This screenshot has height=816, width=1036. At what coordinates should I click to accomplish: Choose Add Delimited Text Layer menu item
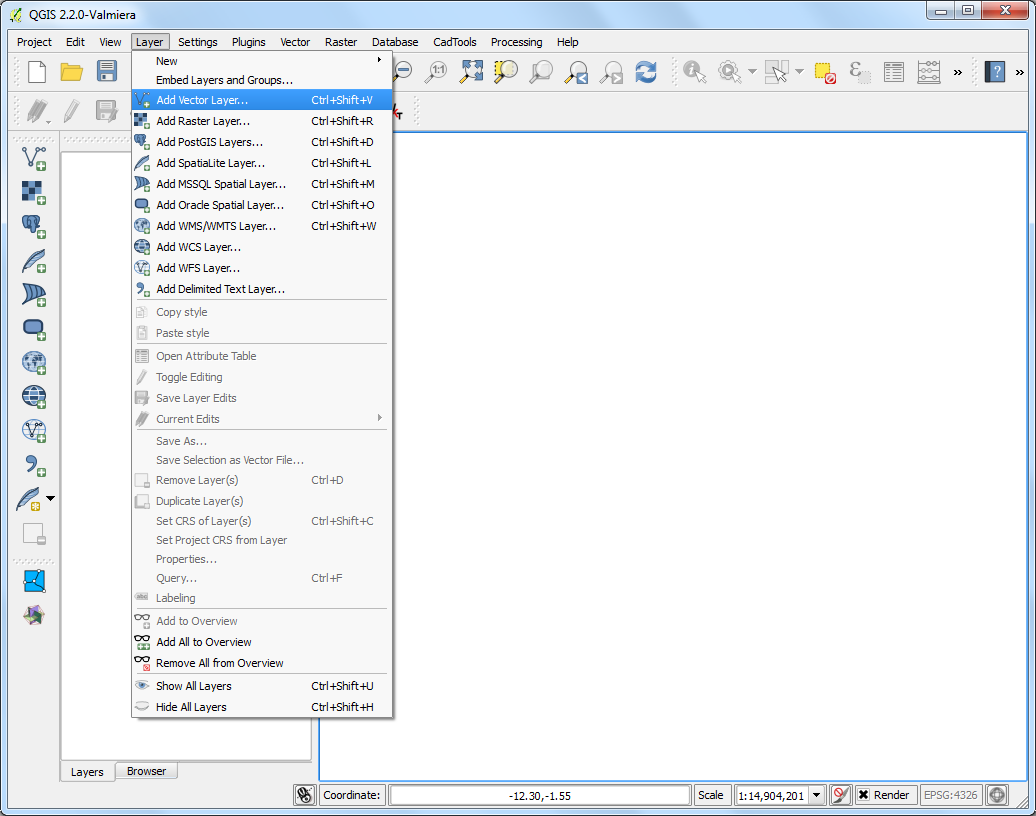(x=262, y=289)
